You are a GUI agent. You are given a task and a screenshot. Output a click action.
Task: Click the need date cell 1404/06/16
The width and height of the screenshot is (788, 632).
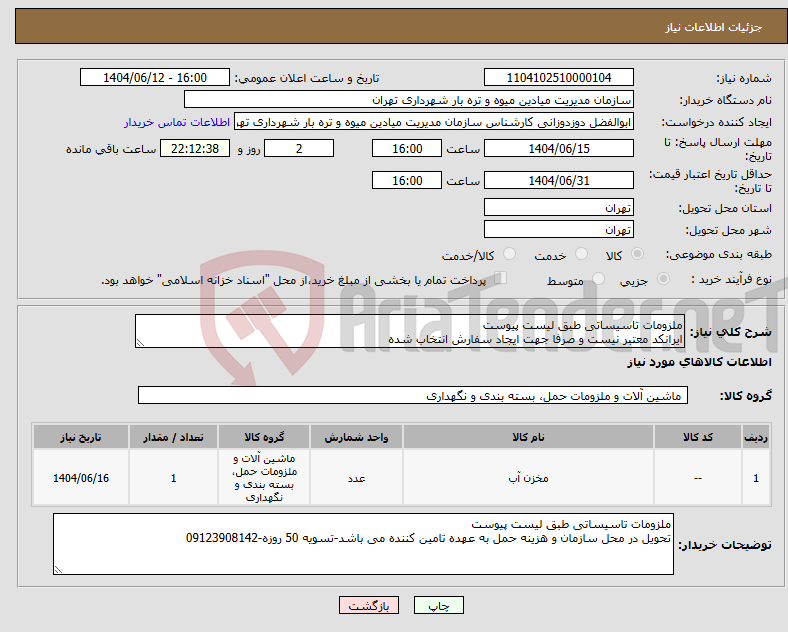[x=80, y=478]
